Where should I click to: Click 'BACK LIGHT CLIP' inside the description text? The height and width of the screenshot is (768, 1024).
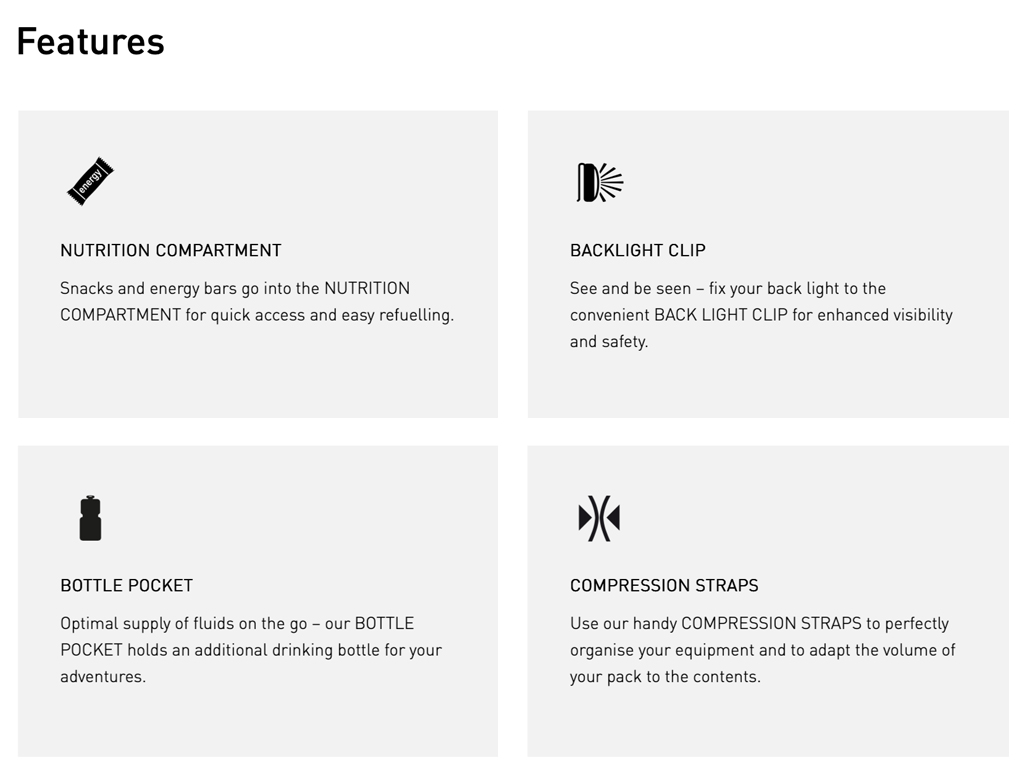717,315
